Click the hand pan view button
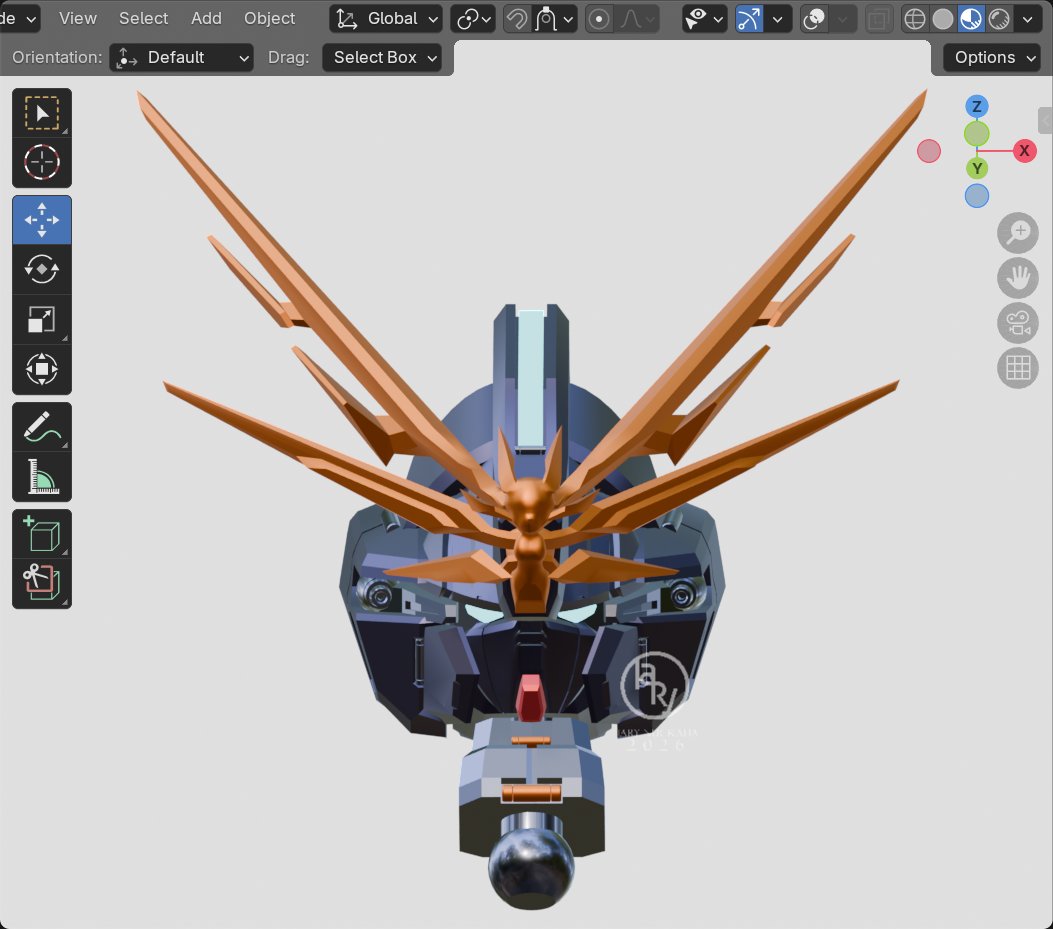 pos(1018,277)
